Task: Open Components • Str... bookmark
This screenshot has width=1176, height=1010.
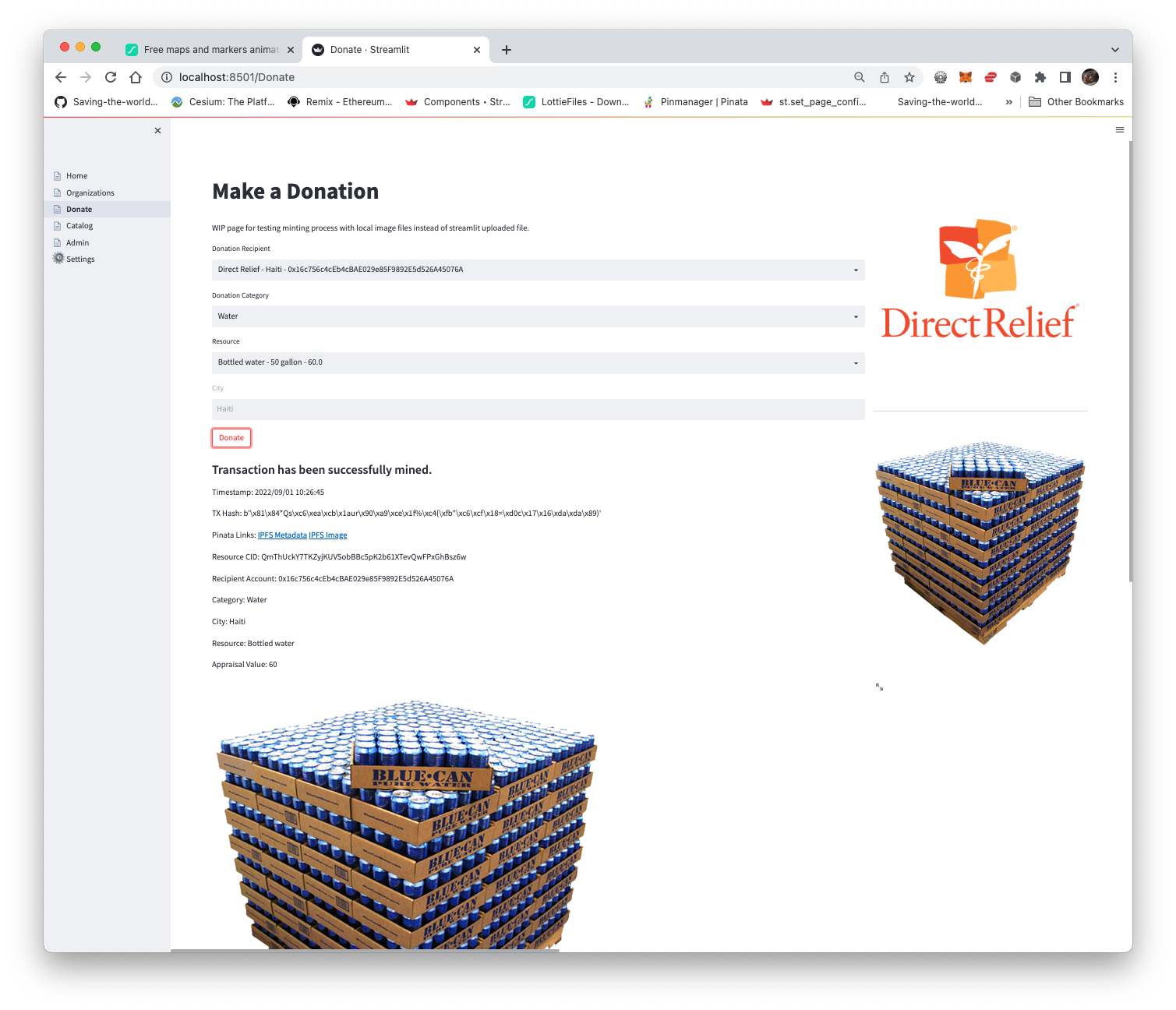Action: (x=458, y=102)
